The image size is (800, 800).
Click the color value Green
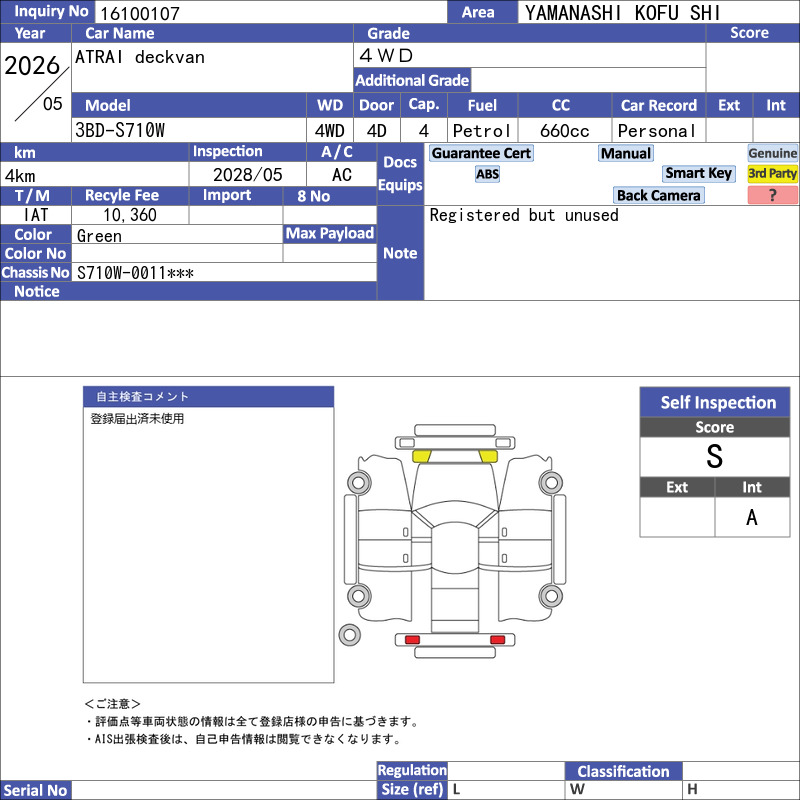click(99, 236)
